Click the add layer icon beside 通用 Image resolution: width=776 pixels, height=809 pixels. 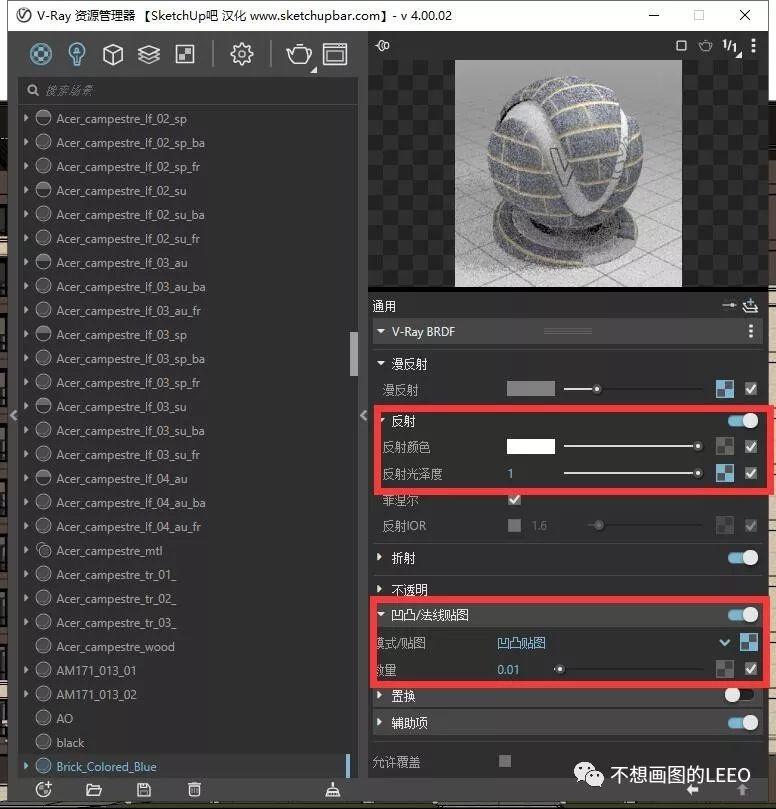click(750, 306)
